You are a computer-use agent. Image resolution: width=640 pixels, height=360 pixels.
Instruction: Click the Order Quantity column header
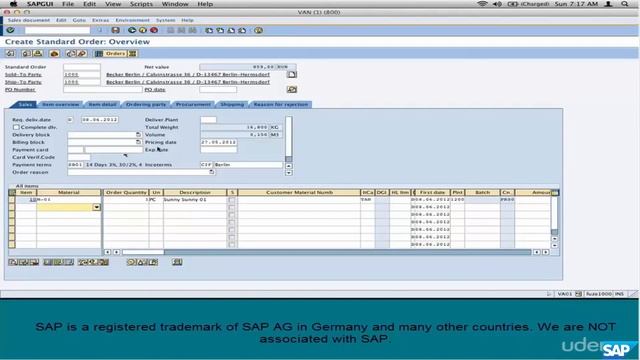[x=126, y=192]
